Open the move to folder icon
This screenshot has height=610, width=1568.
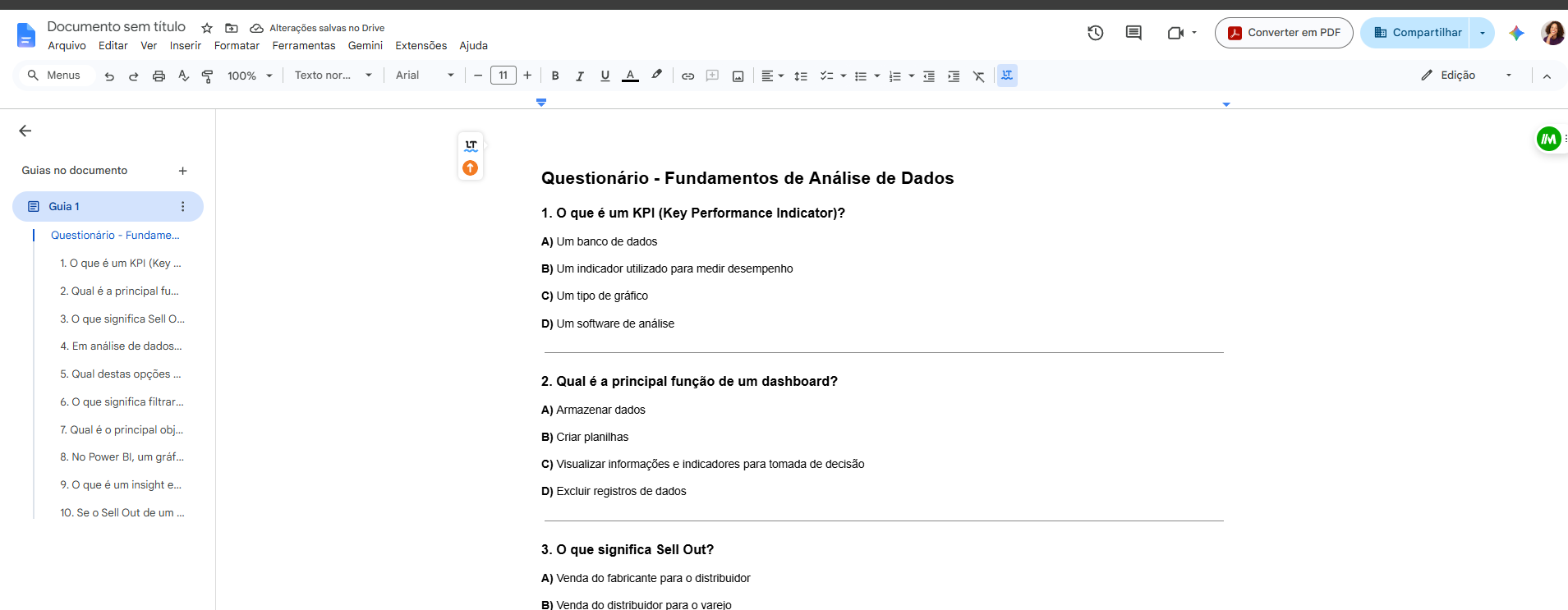(232, 28)
